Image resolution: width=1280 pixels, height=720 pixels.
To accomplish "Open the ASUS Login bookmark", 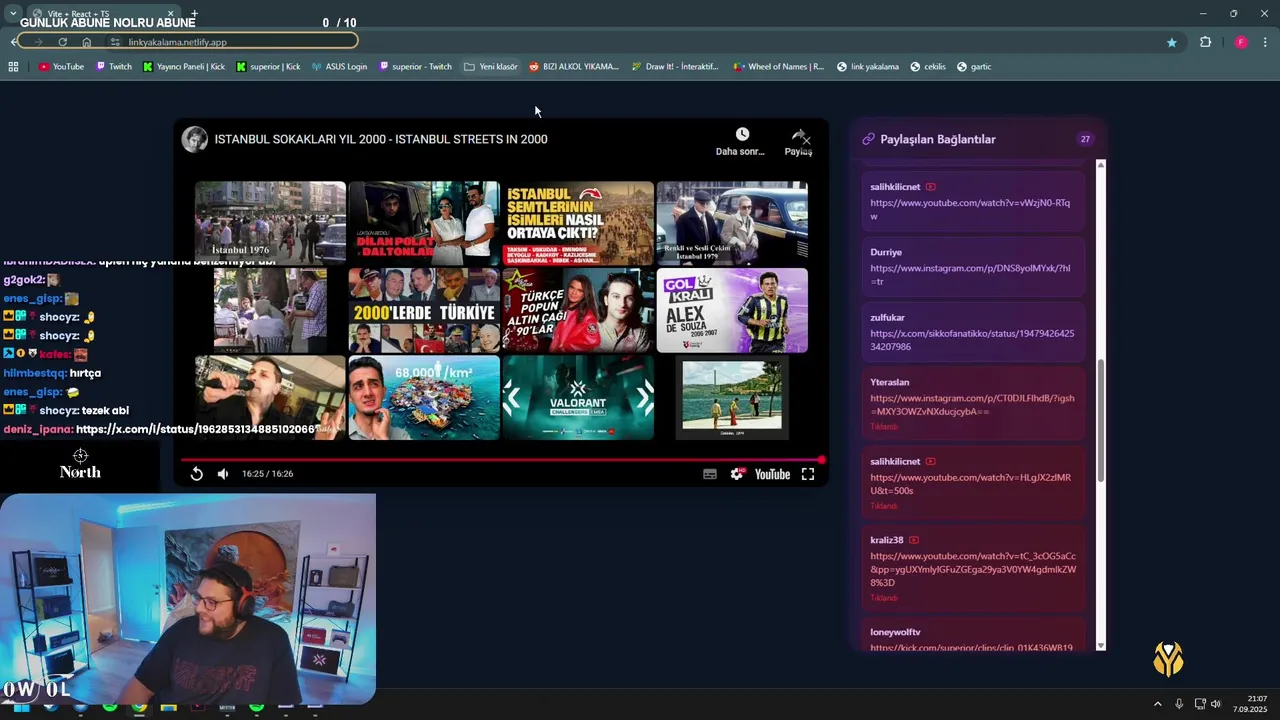I will (x=339, y=67).
